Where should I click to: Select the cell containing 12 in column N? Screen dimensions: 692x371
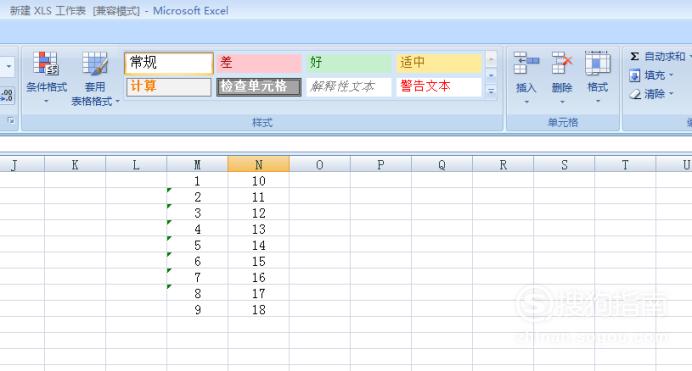click(x=259, y=213)
